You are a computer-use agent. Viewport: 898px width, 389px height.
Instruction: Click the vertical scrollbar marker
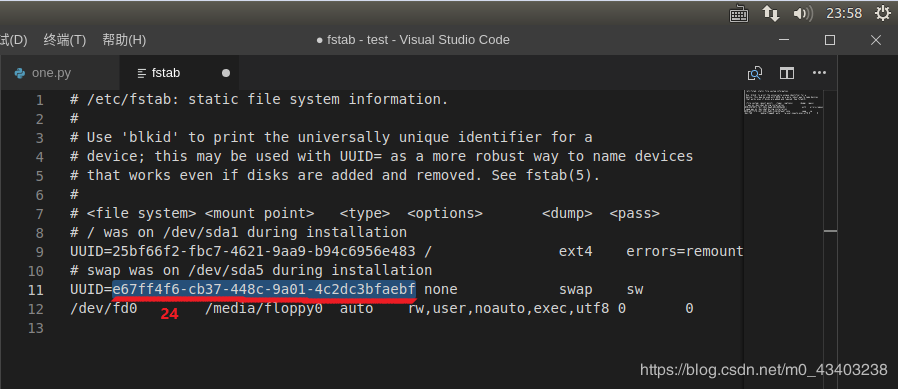(x=830, y=231)
